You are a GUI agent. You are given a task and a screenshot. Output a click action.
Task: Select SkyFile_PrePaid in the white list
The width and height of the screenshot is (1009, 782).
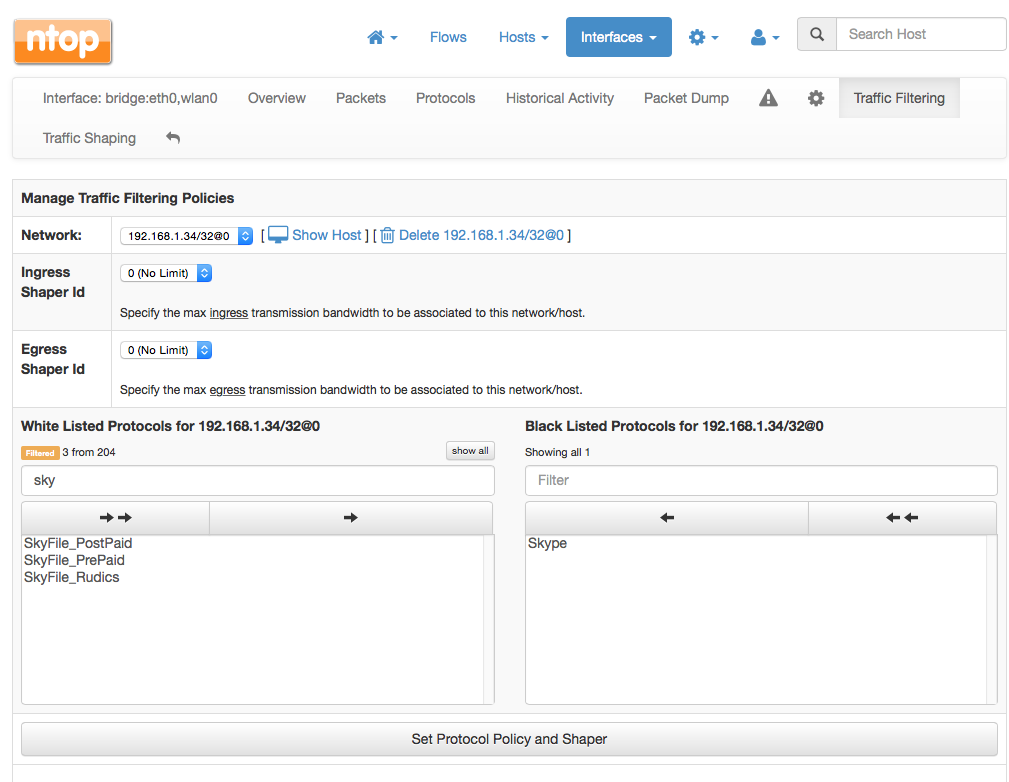point(74,560)
